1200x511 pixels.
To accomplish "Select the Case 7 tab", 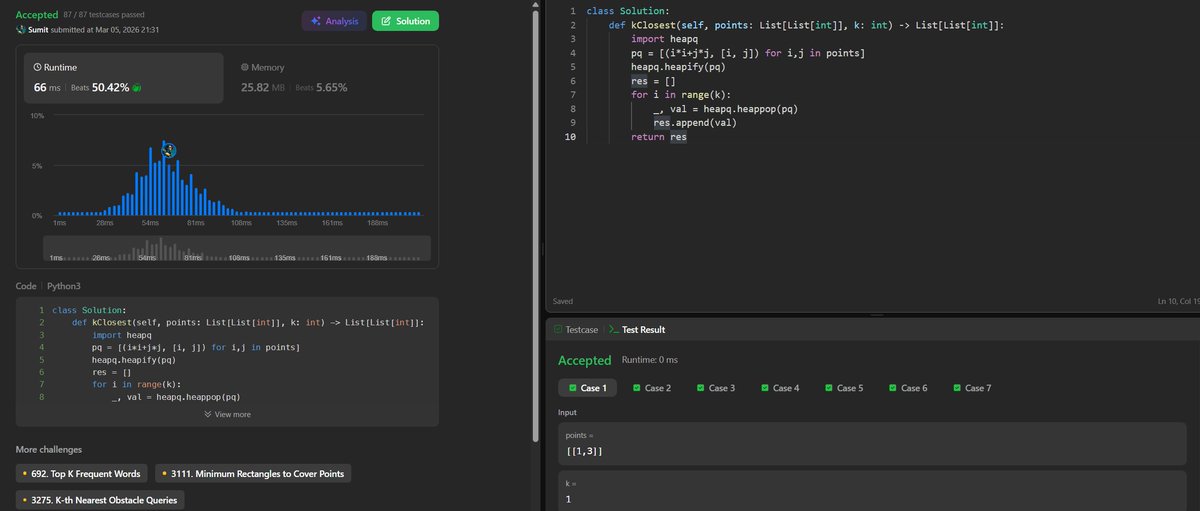I will coord(972,388).
